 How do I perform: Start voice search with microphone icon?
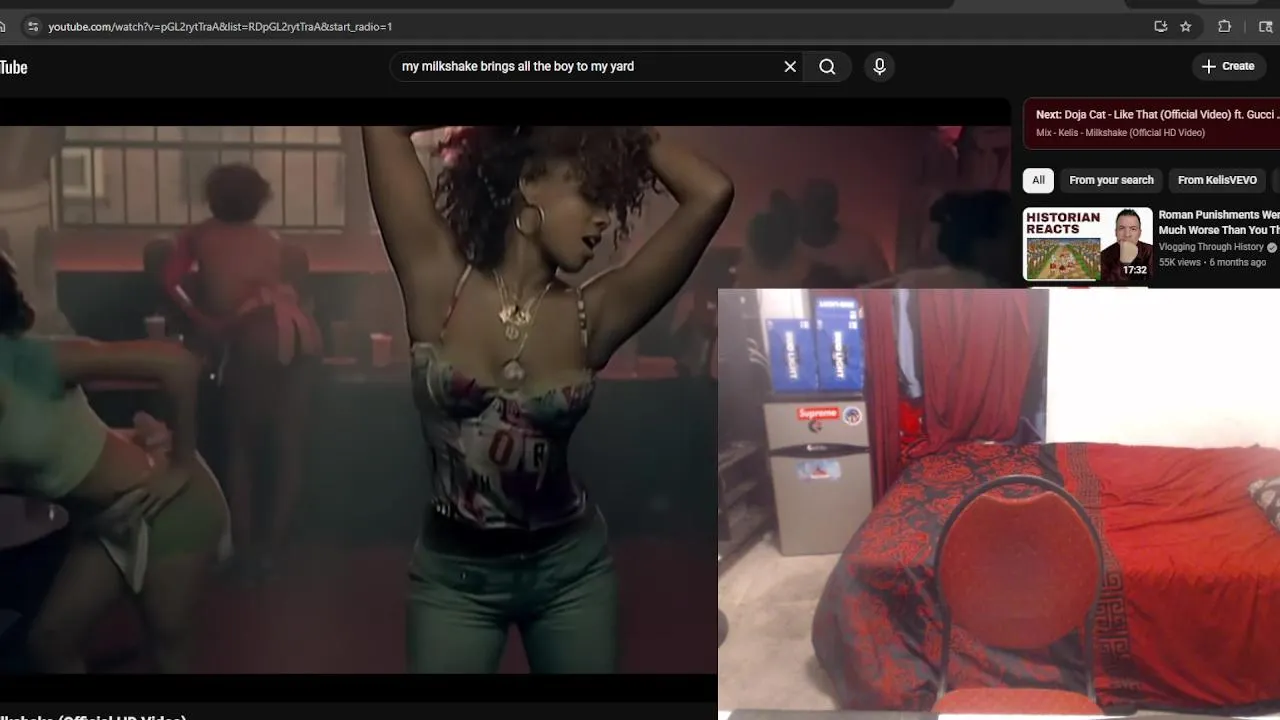pyautogui.click(x=879, y=66)
